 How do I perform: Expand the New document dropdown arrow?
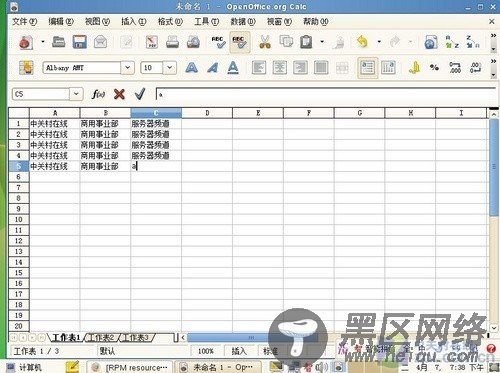coord(43,42)
